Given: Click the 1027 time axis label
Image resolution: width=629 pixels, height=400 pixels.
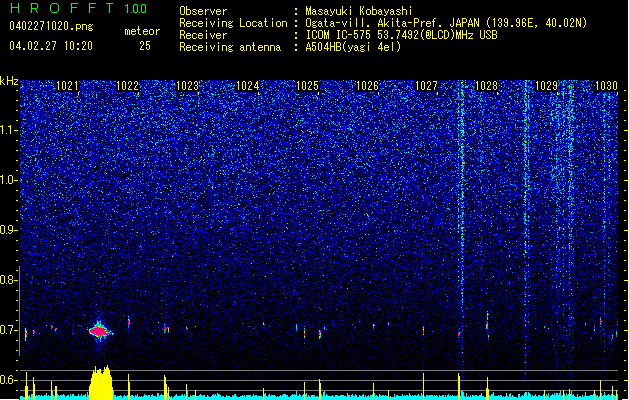Looking at the screenshot, I should click(426, 86).
